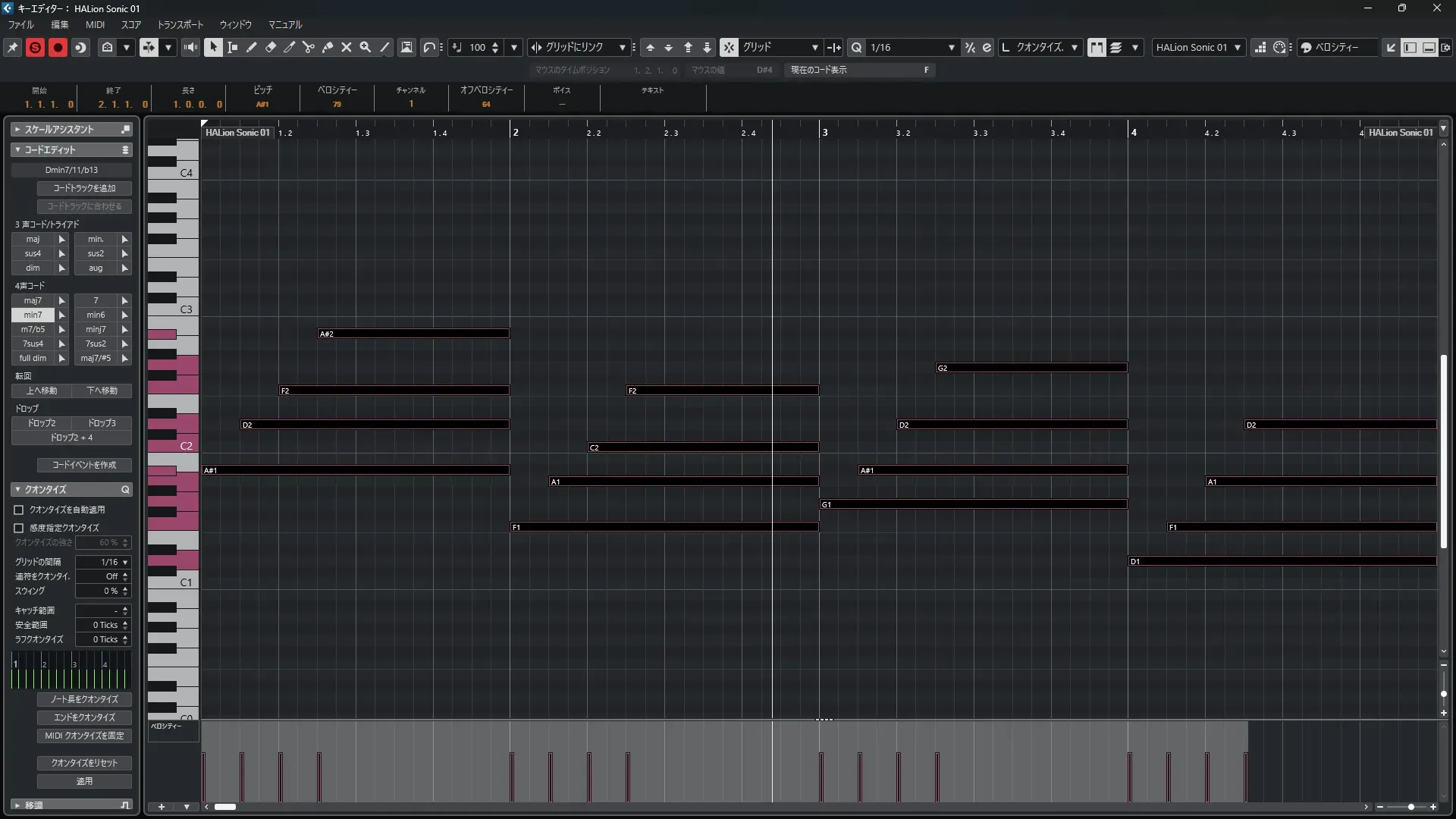Click the vertical zoom slider handle
Screen dimensions: 1456x819
point(1443,694)
